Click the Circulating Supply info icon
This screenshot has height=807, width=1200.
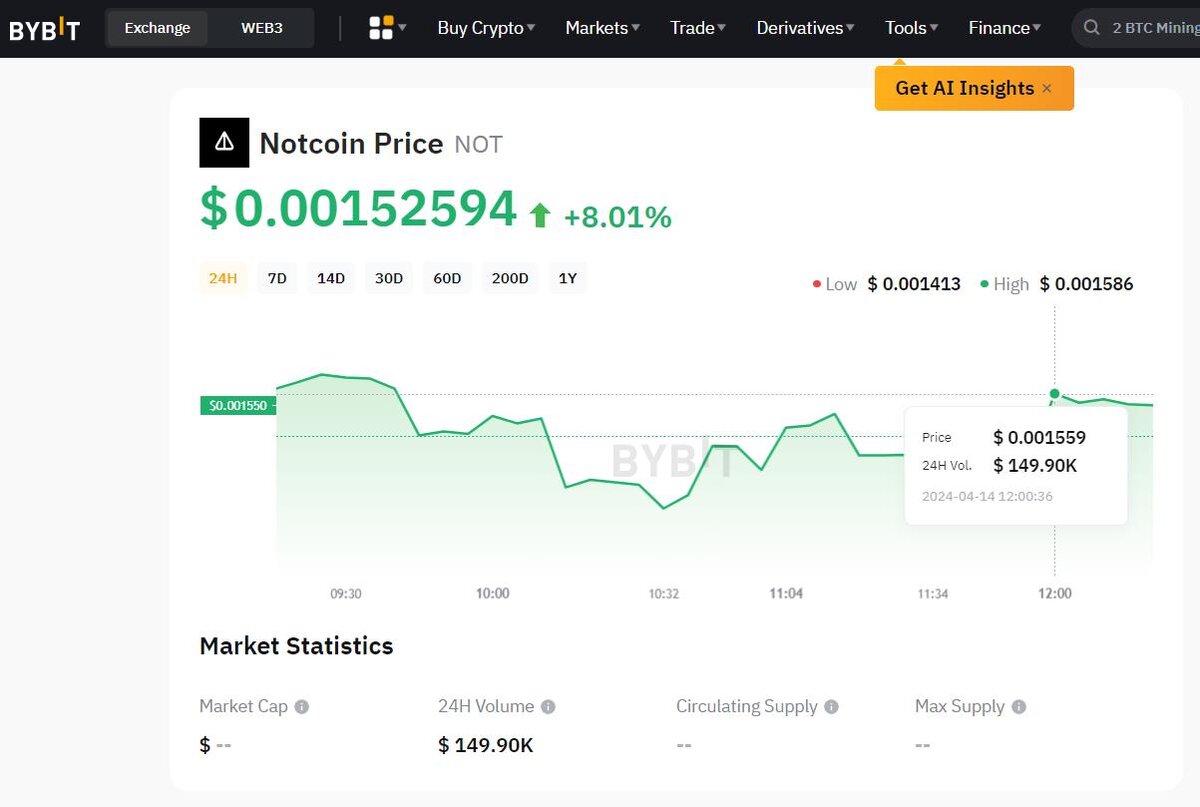click(x=831, y=707)
